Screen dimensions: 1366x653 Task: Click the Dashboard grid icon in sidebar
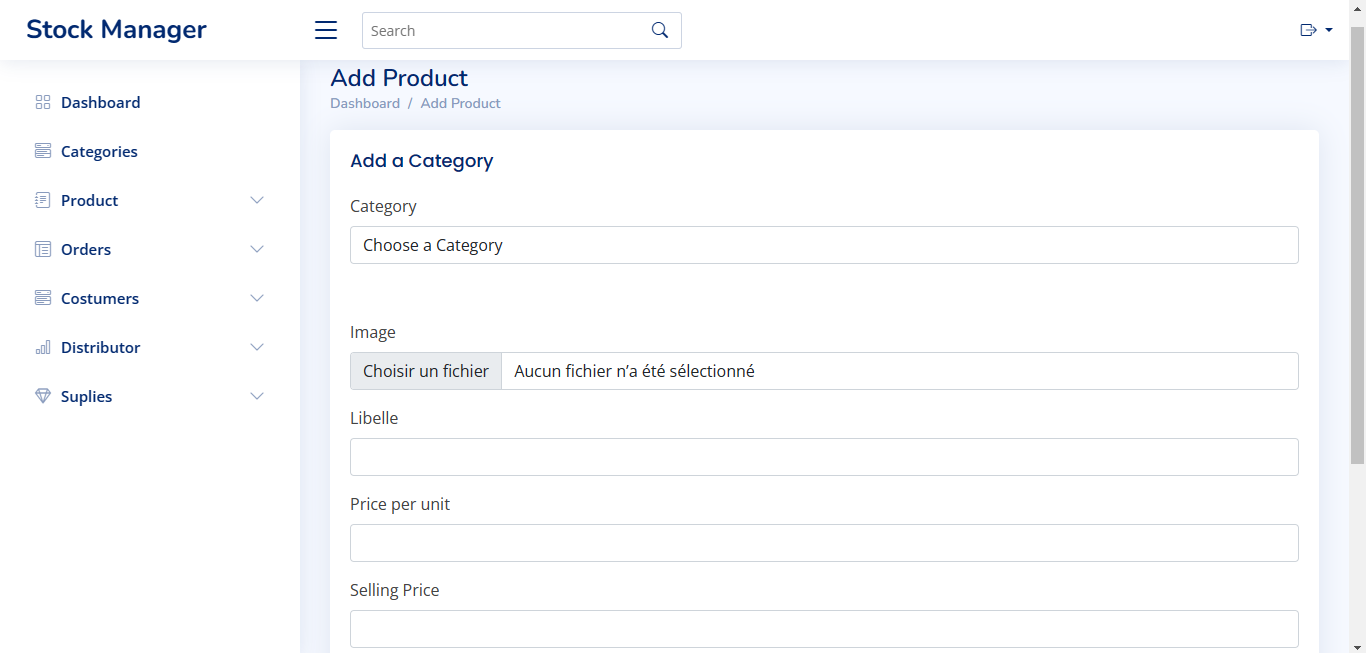coord(42,102)
